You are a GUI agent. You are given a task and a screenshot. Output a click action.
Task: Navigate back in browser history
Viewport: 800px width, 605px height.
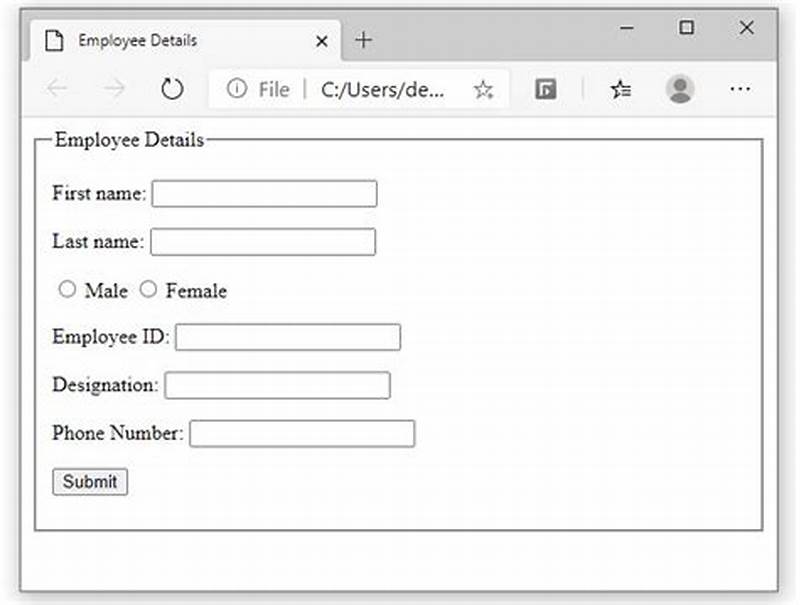(x=57, y=88)
